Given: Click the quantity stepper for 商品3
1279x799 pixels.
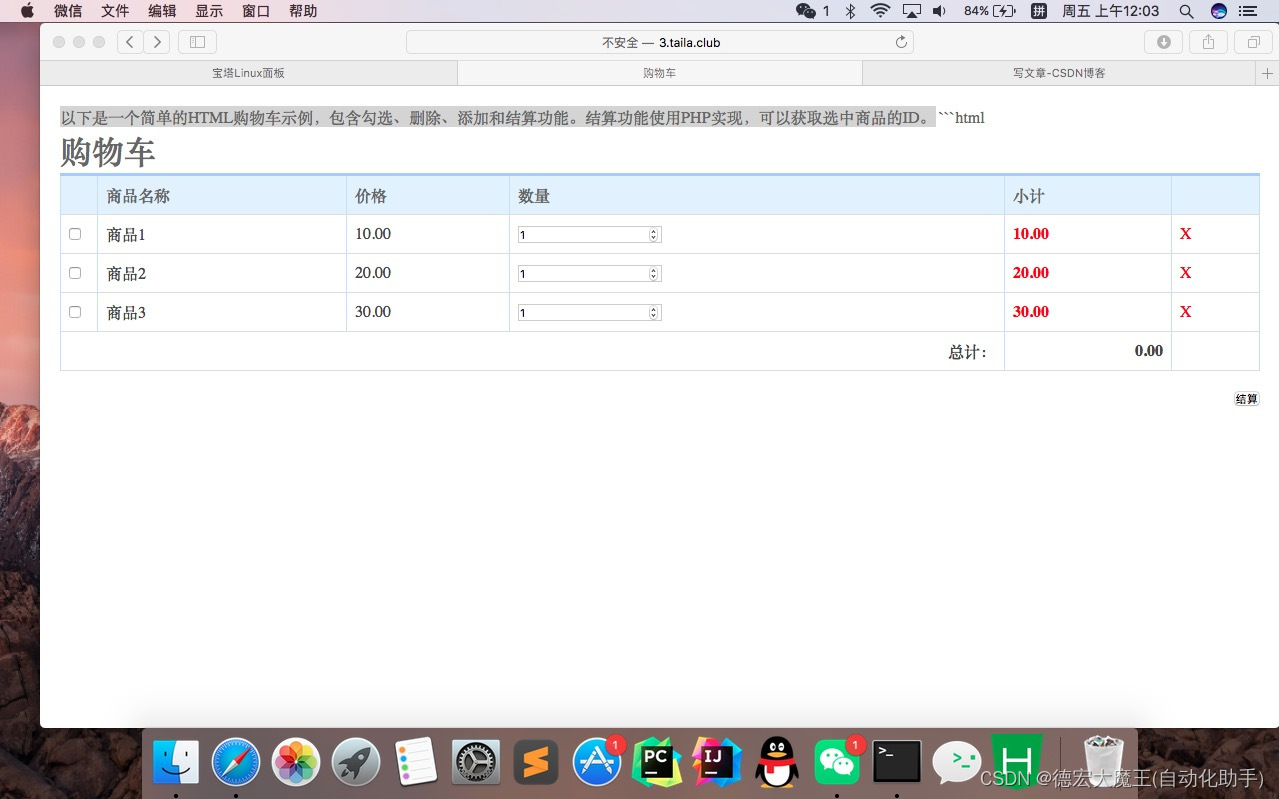Looking at the screenshot, I should 654,312.
